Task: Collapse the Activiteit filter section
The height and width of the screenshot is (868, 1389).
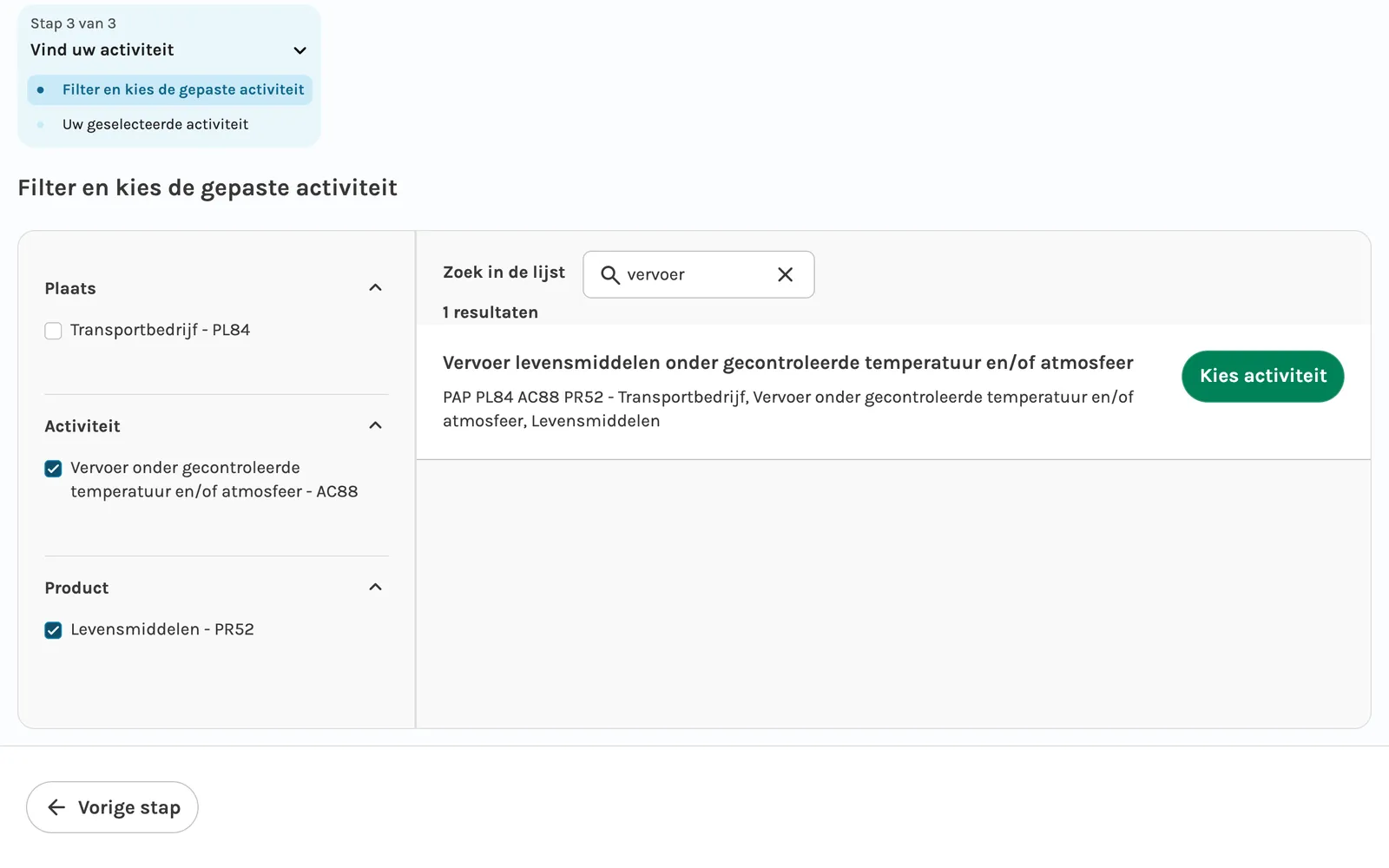Action: coord(375,425)
